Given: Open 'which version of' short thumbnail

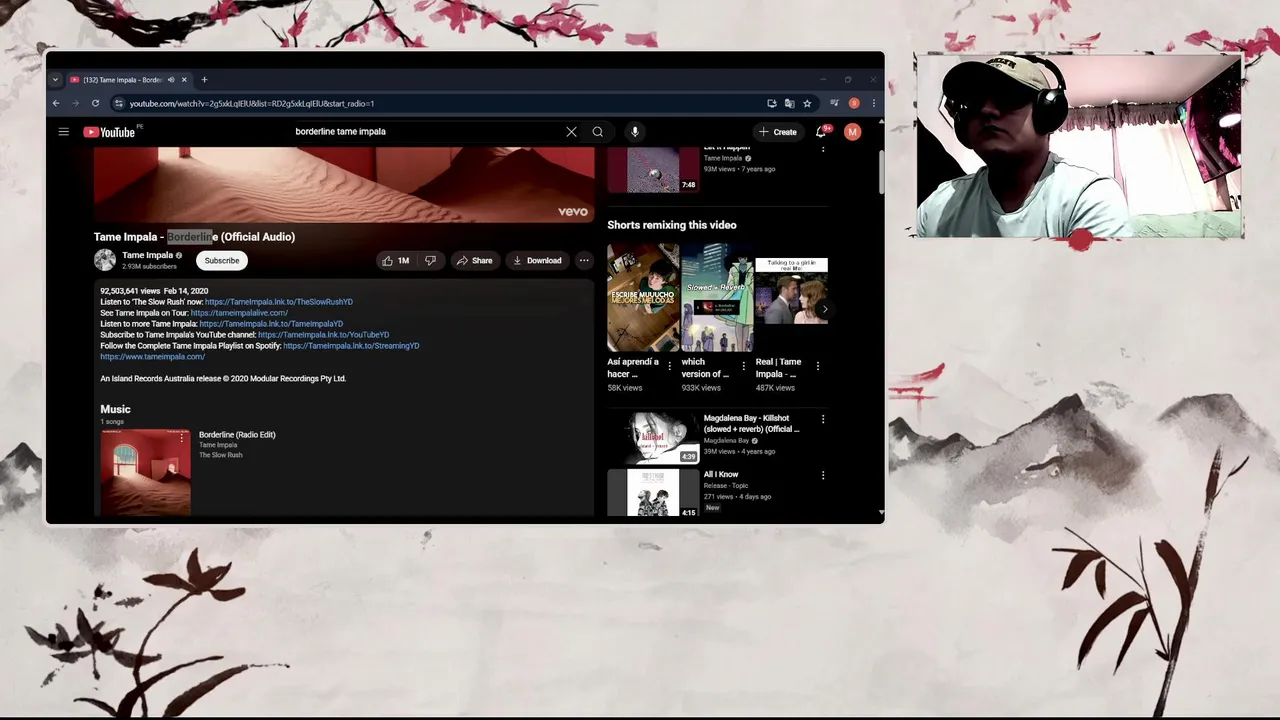Looking at the screenshot, I should (x=717, y=297).
